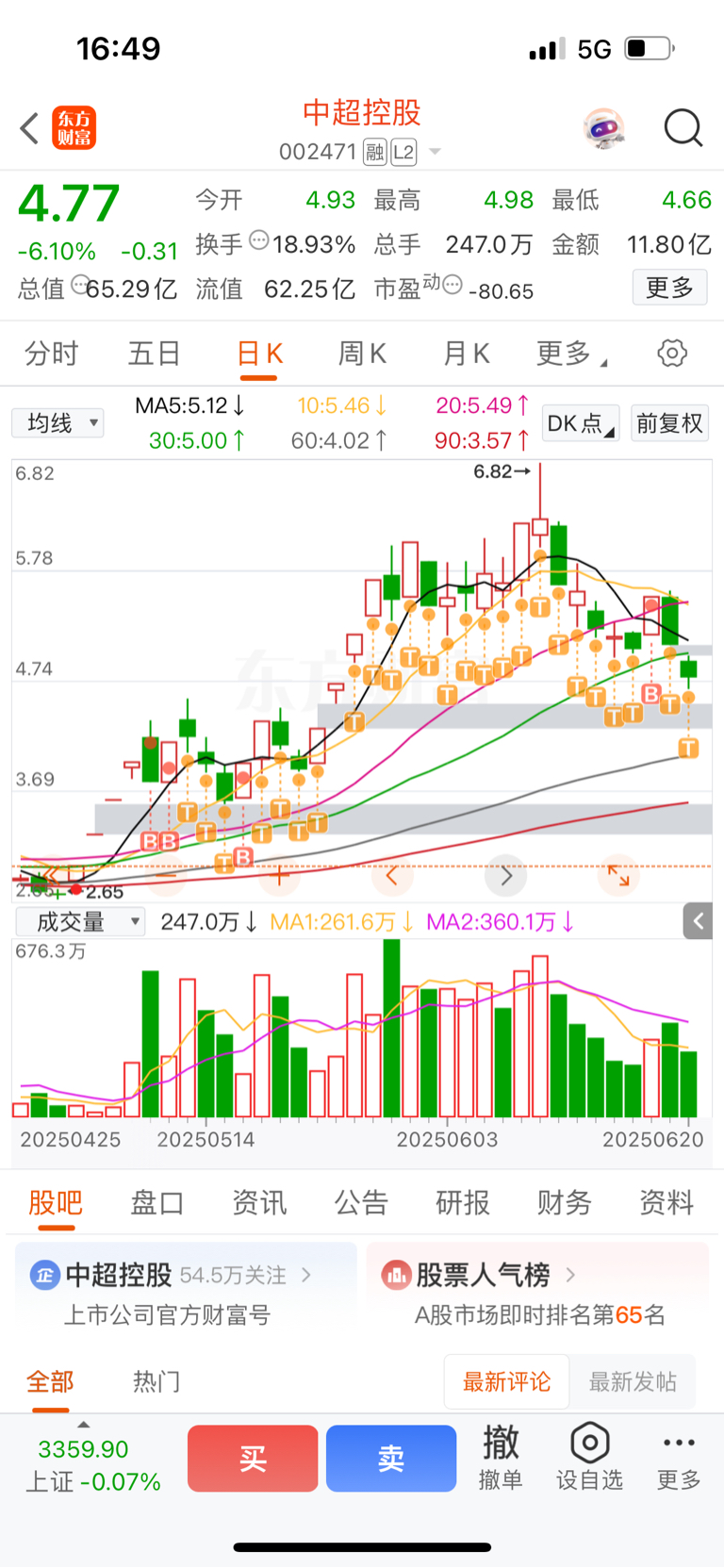The image size is (724, 1568).
Task: Tap the L2 level badge
Action: pyautogui.click(x=403, y=152)
